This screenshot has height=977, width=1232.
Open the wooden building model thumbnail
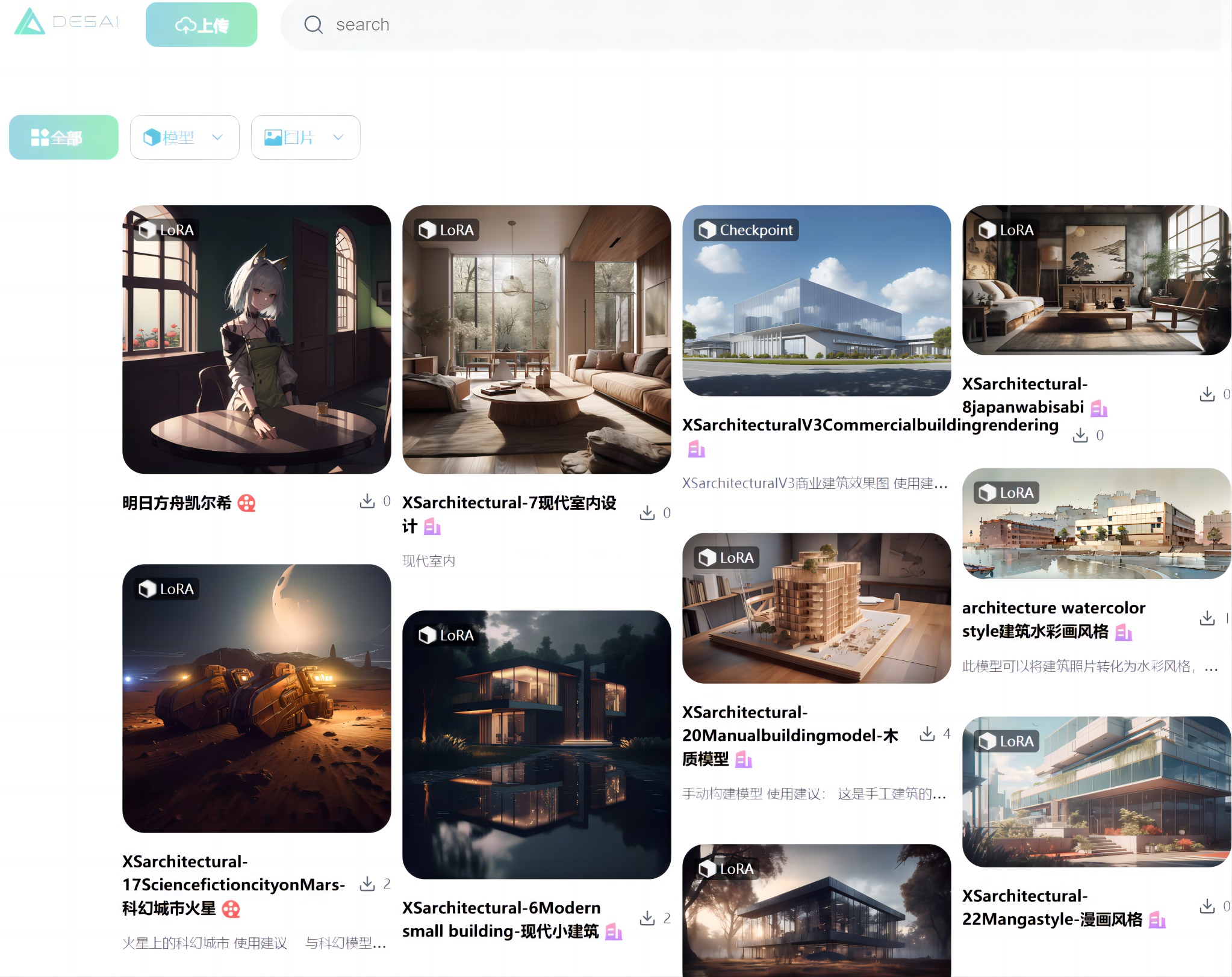[816, 608]
